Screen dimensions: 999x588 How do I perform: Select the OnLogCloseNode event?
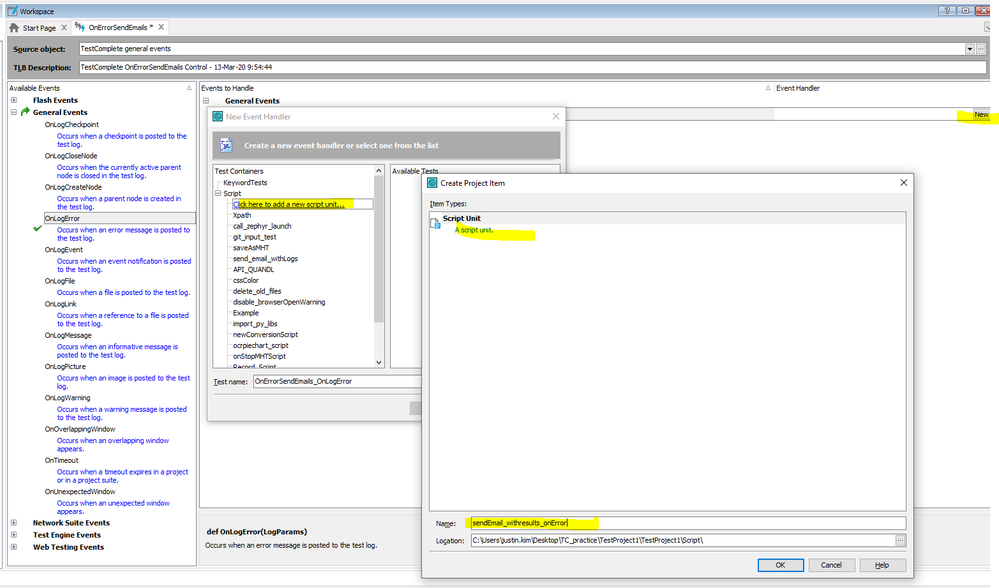(x=71, y=155)
